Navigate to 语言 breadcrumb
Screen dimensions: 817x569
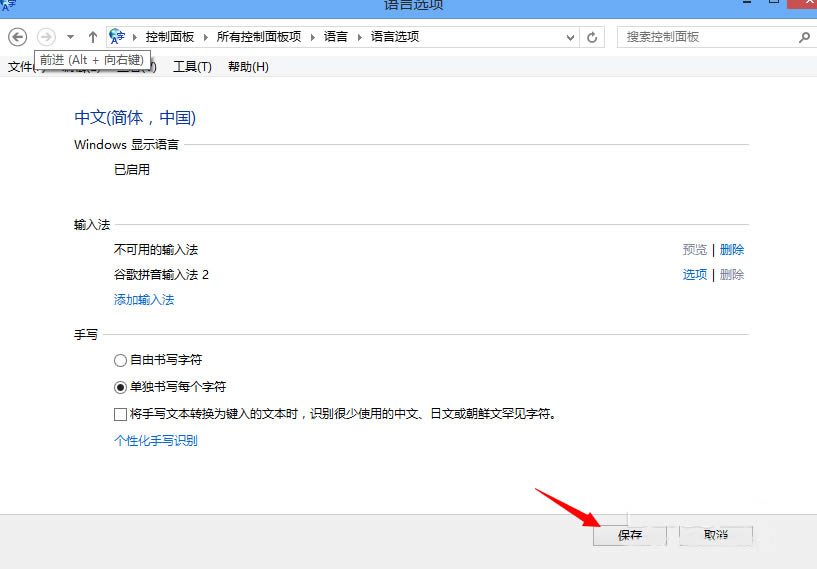point(336,37)
